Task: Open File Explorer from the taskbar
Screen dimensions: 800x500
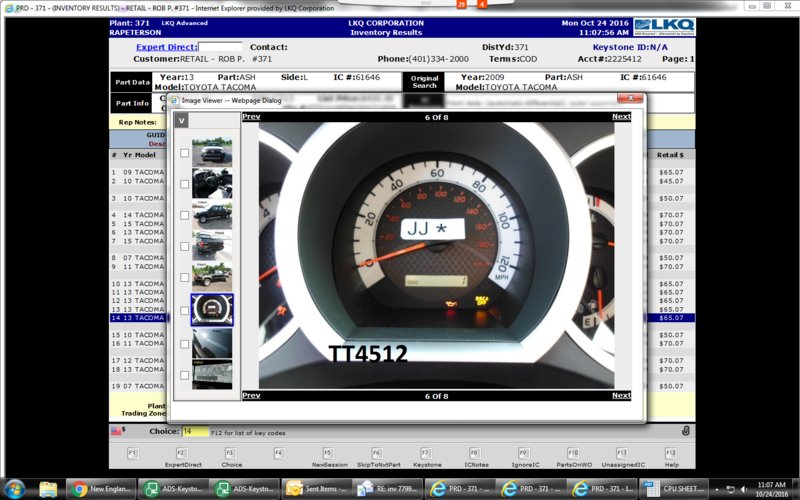Action: (48, 489)
